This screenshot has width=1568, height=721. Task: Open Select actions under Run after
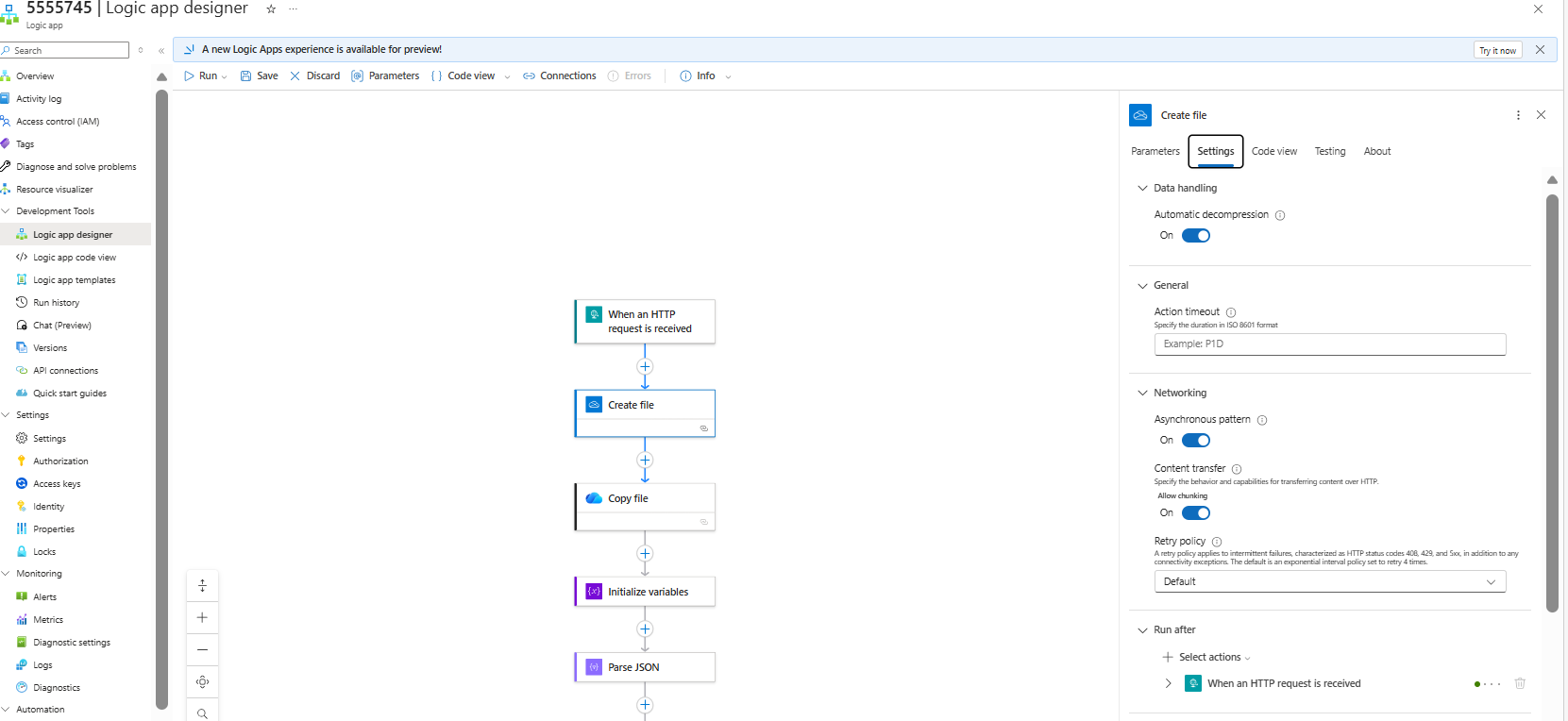[x=1206, y=658]
